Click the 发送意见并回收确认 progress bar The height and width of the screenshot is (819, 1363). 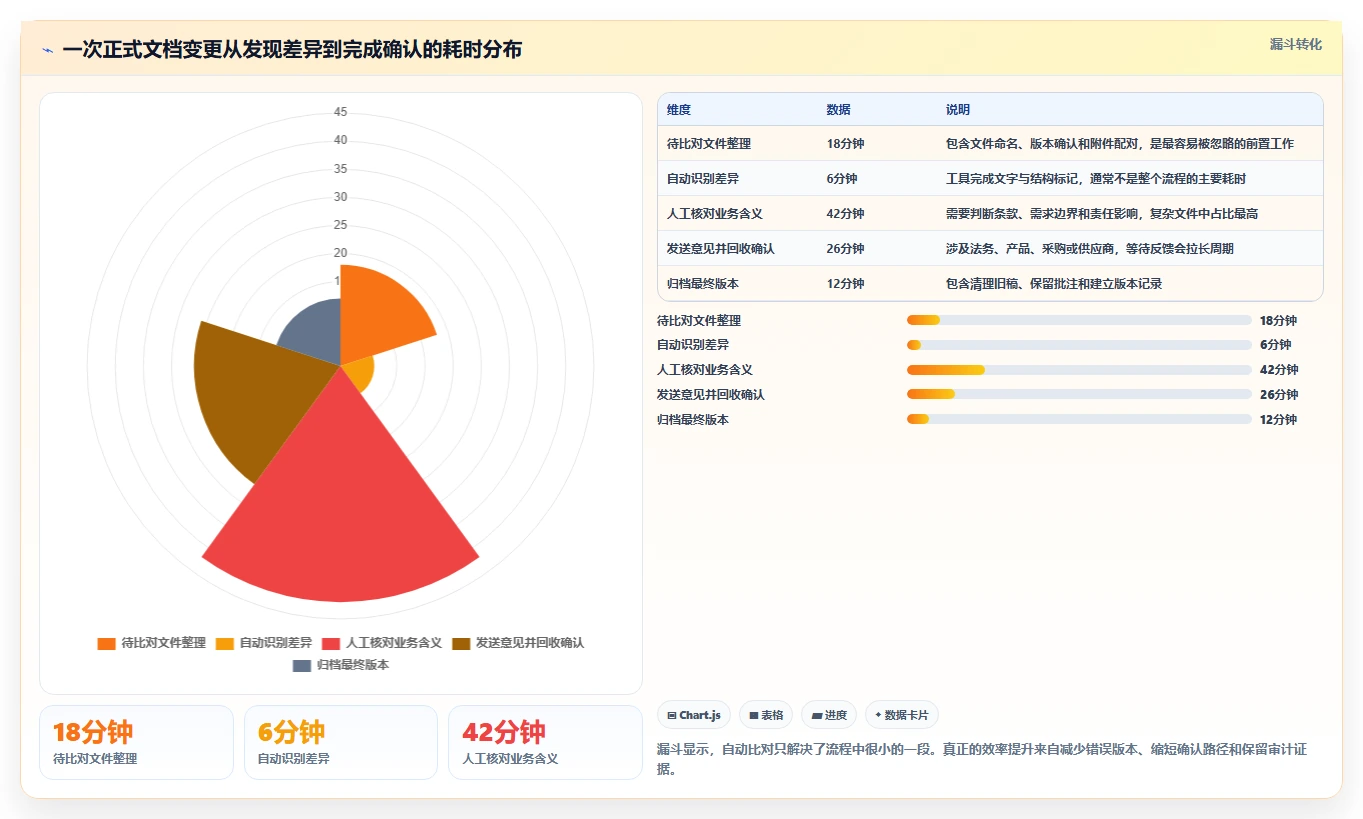(1079, 395)
